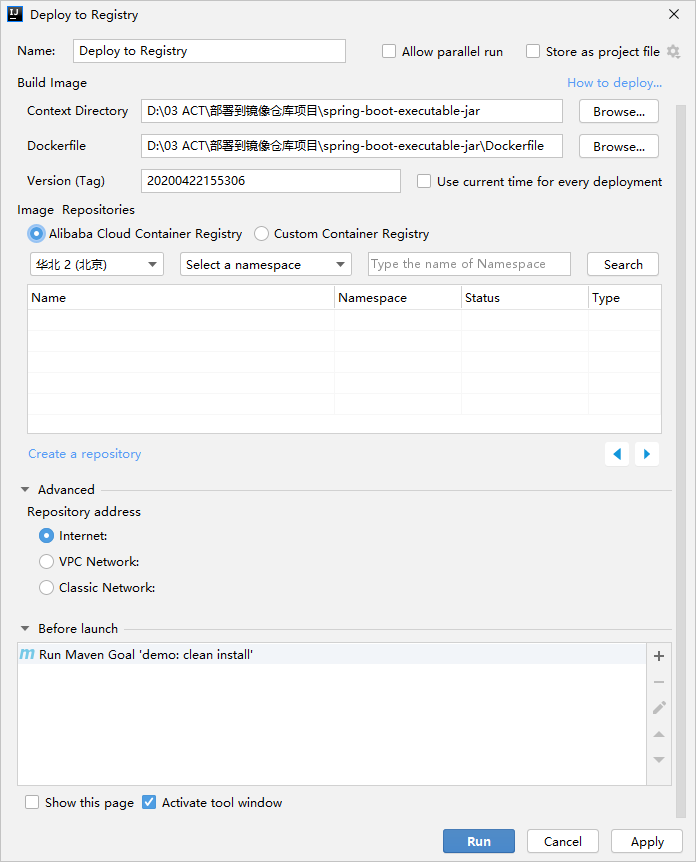The image size is (696, 862).
Task: Go to previous page of repositories
Action: (x=617, y=454)
